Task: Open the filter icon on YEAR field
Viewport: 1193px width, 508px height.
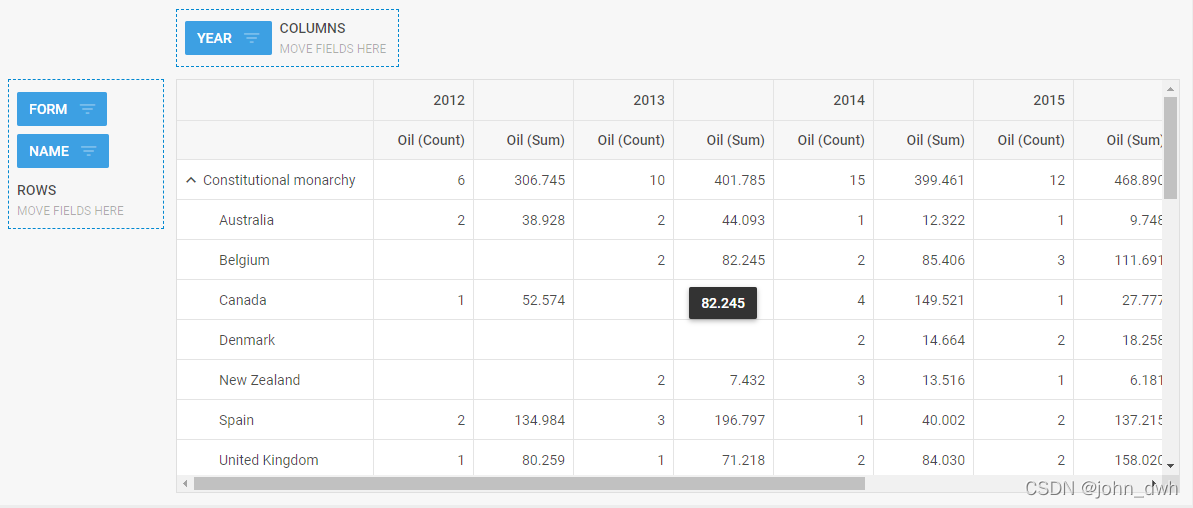Action: (x=252, y=38)
